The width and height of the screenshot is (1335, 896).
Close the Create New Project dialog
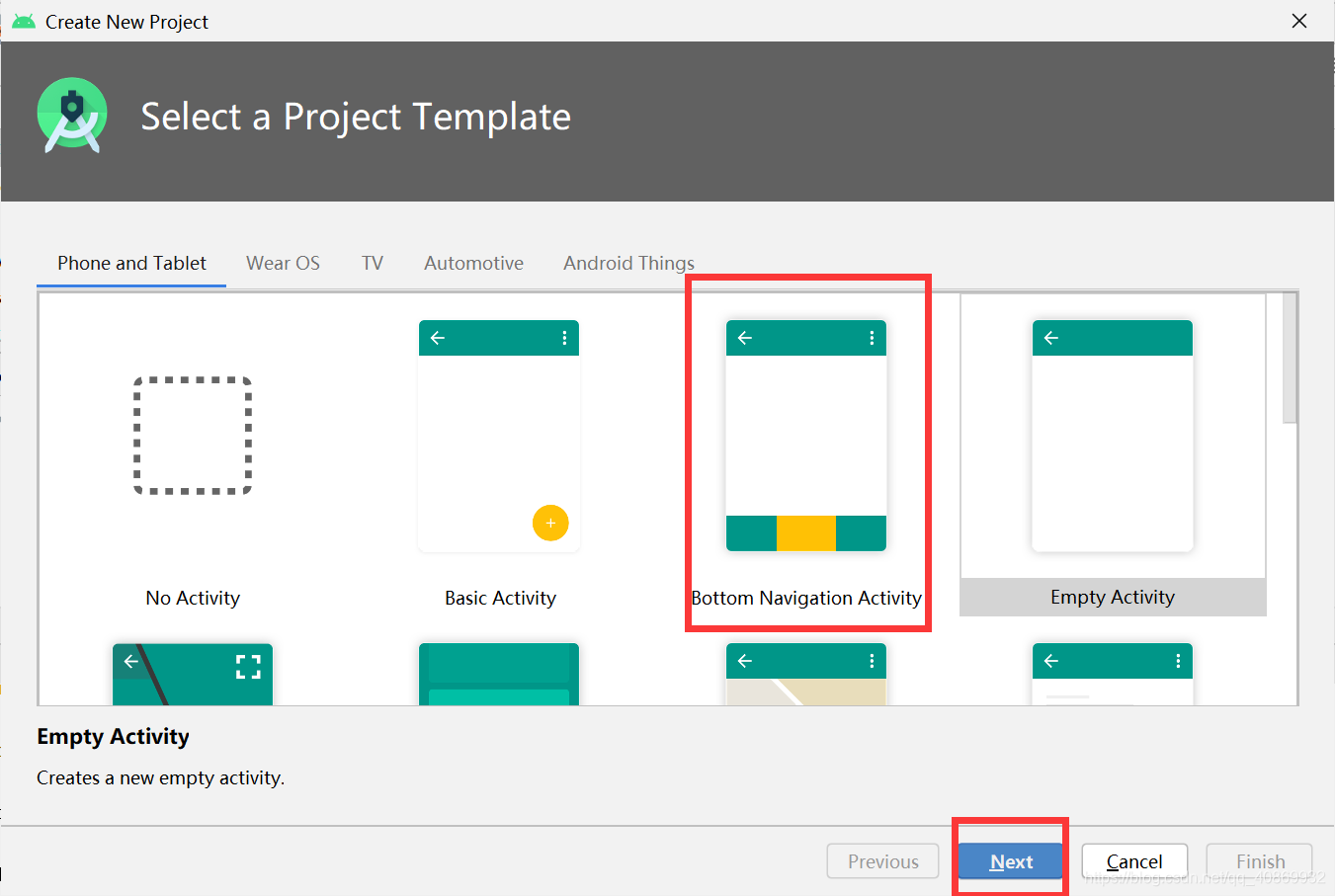(1299, 21)
